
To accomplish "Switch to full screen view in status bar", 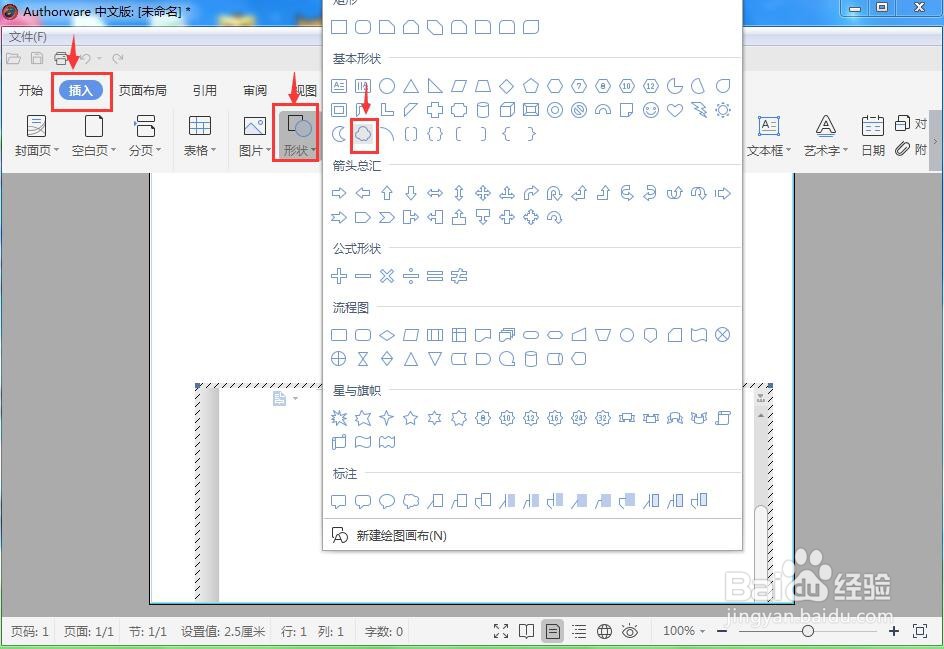I will pos(501,631).
